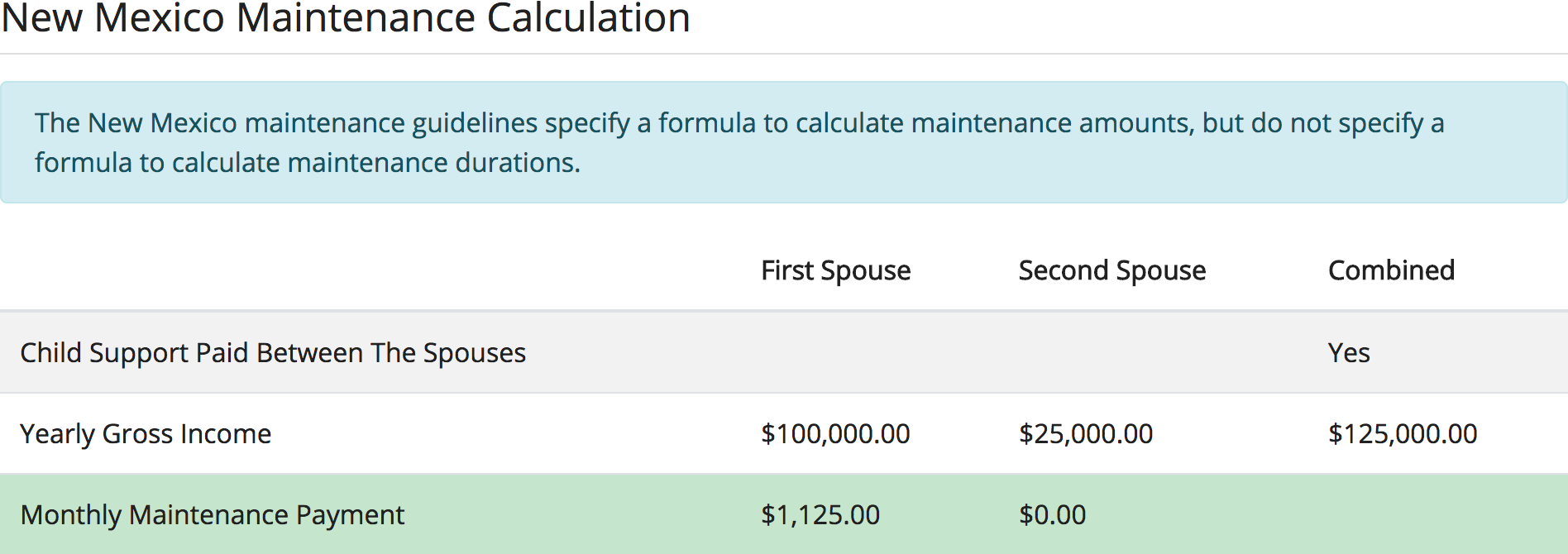
Task: Select the $125,000.00 combined income value
Action: [x=1403, y=434]
